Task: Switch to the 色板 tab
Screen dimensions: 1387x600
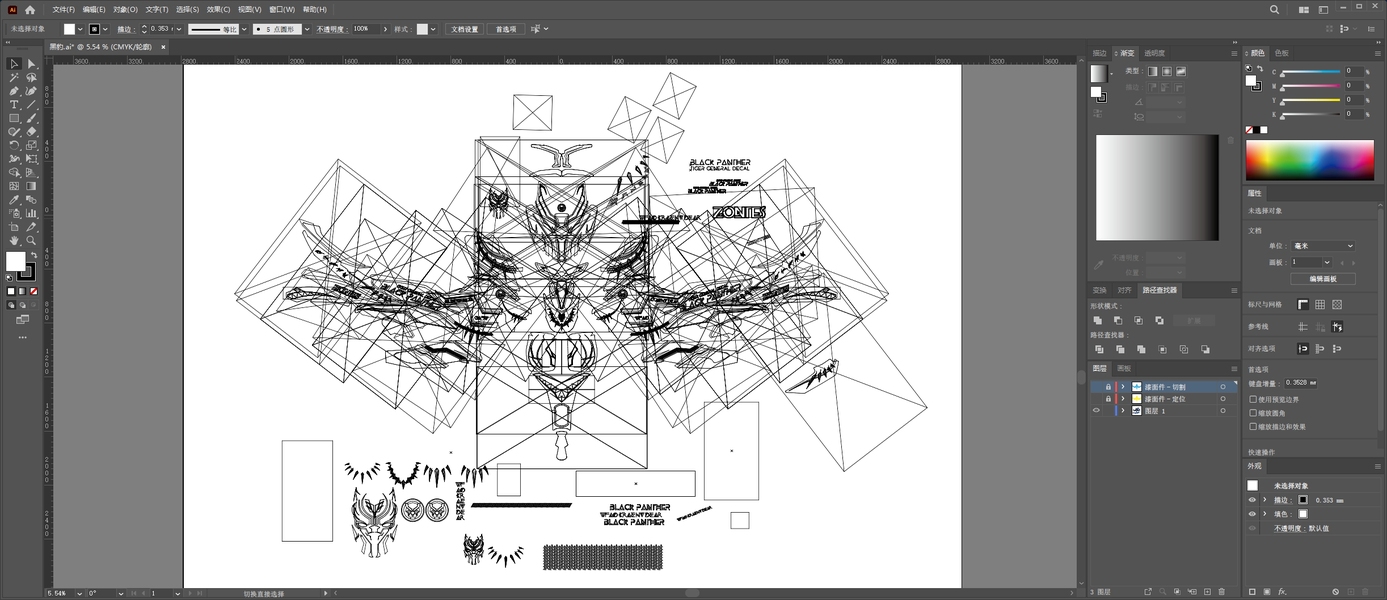Action: pos(1281,53)
